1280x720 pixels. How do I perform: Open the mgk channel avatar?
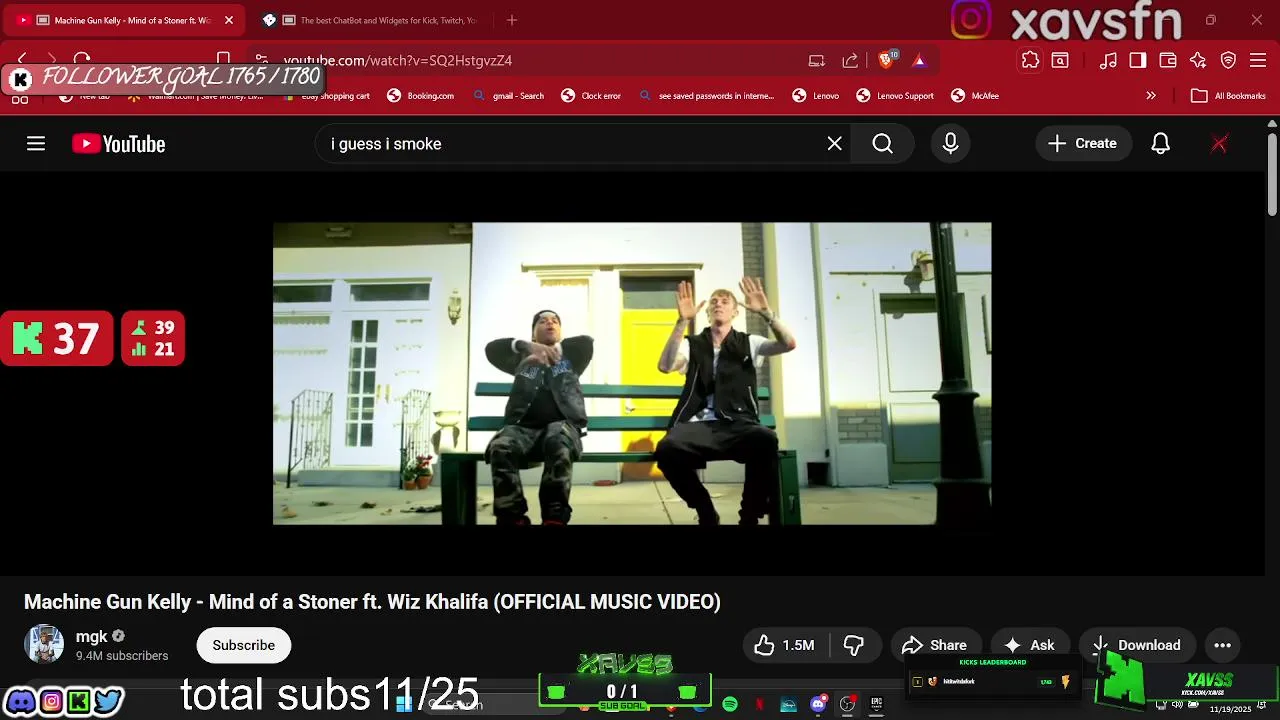click(x=44, y=645)
